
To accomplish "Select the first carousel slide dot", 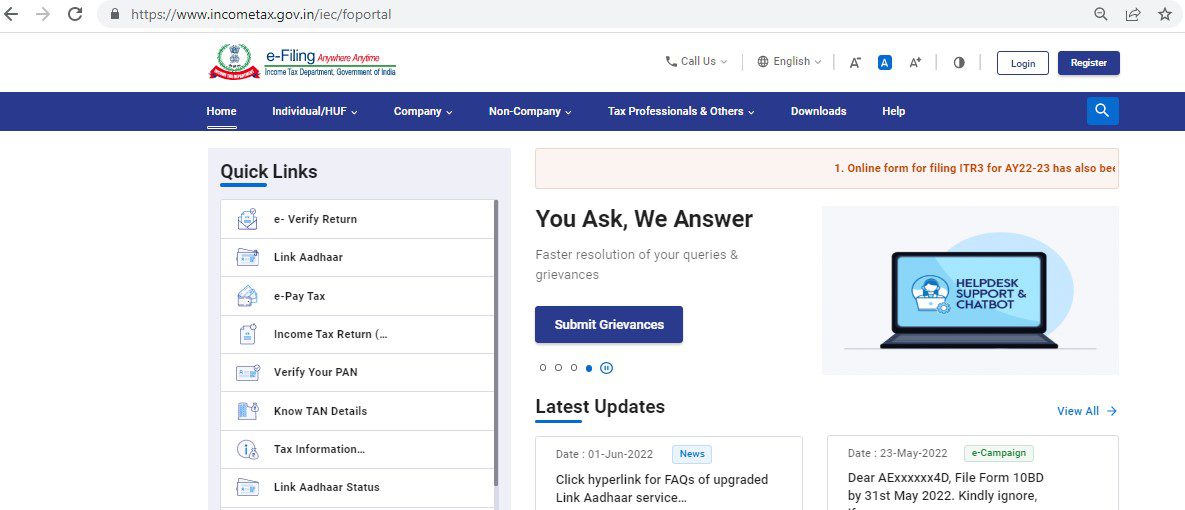I will point(543,368).
